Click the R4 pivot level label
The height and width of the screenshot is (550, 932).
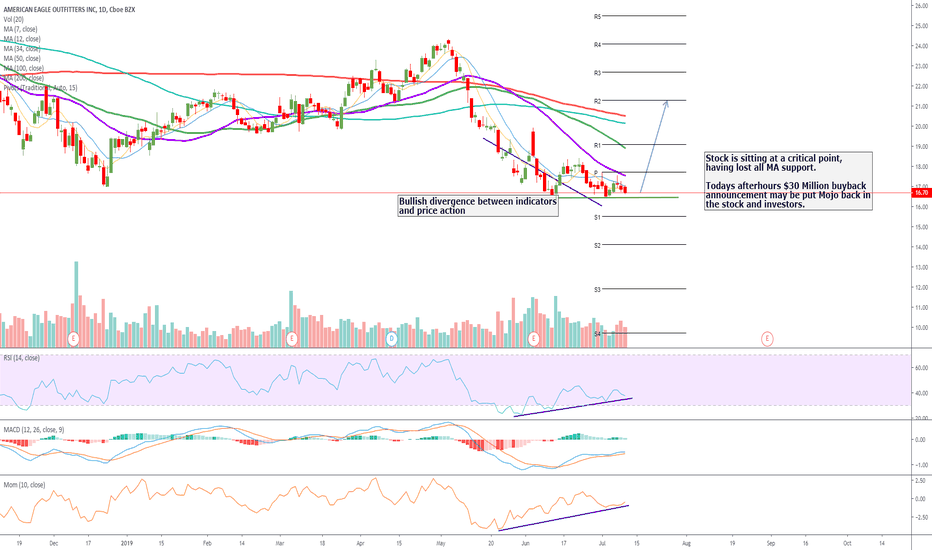click(x=597, y=45)
